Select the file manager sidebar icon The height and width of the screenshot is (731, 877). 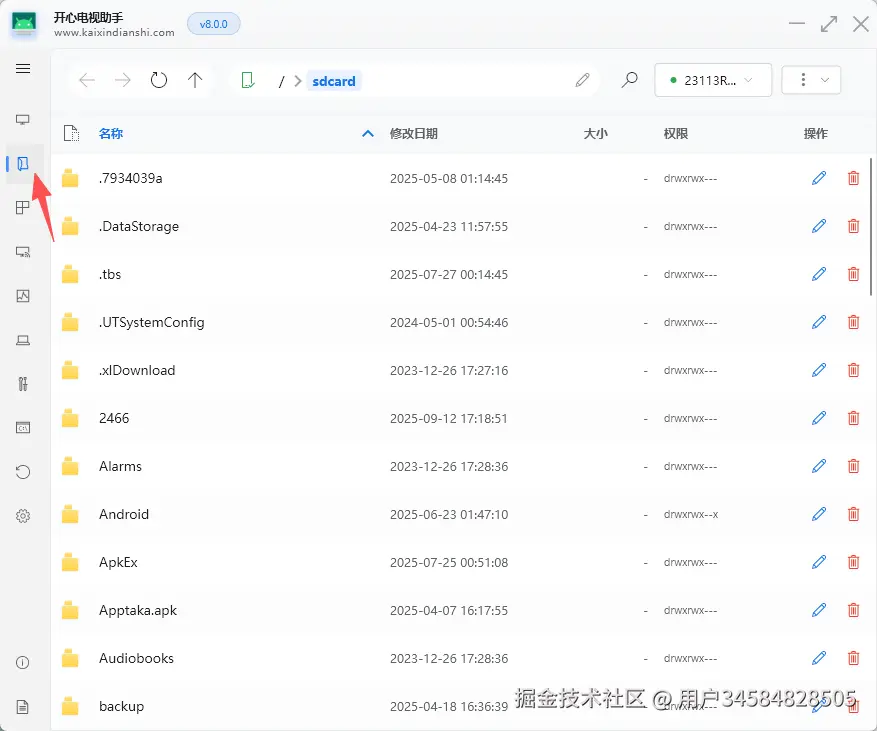coord(23,163)
